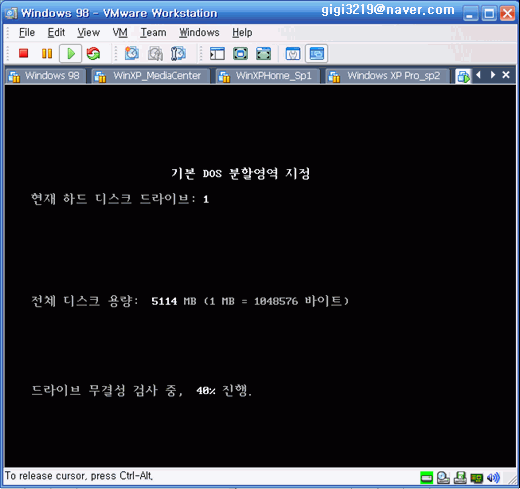This screenshot has height=489, width=520.
Task: Click the sound device status icon
Action: point(493,478)
